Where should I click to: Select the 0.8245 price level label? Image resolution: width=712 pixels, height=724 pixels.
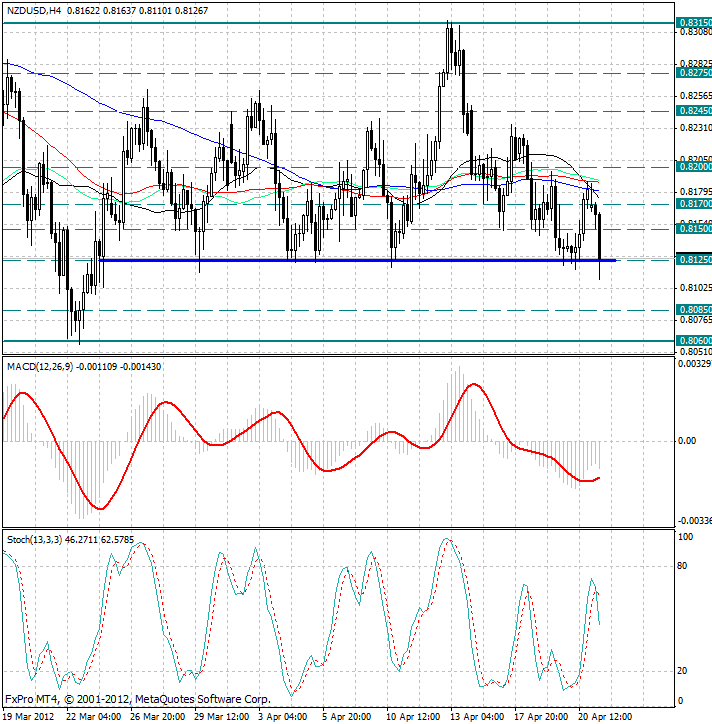click(694, 111)
